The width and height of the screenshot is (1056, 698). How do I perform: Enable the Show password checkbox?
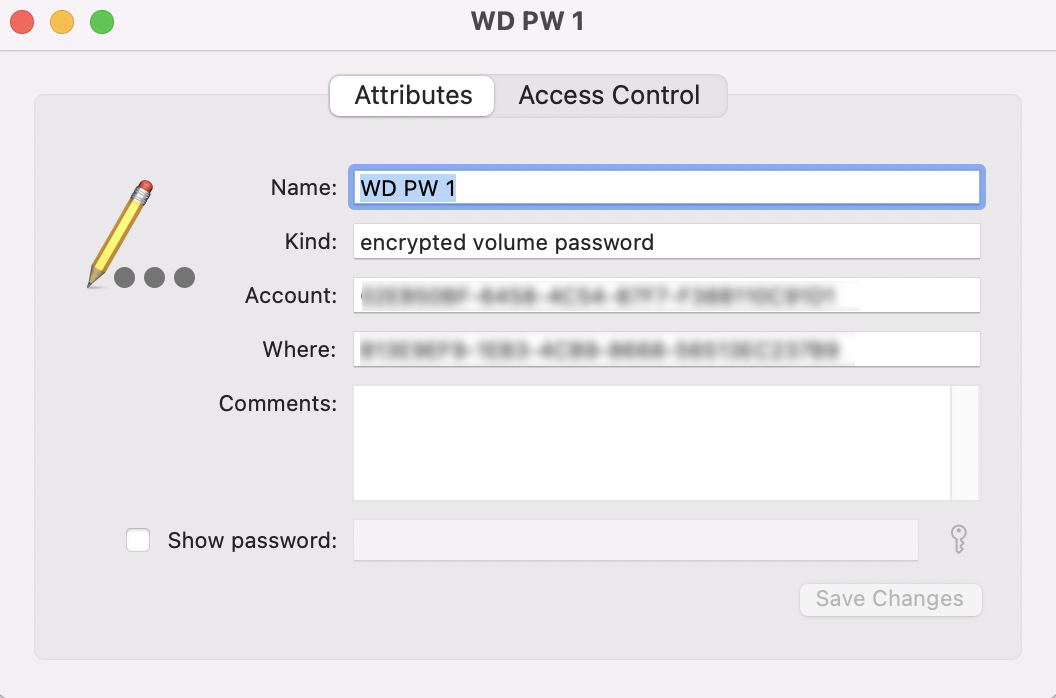138,541
